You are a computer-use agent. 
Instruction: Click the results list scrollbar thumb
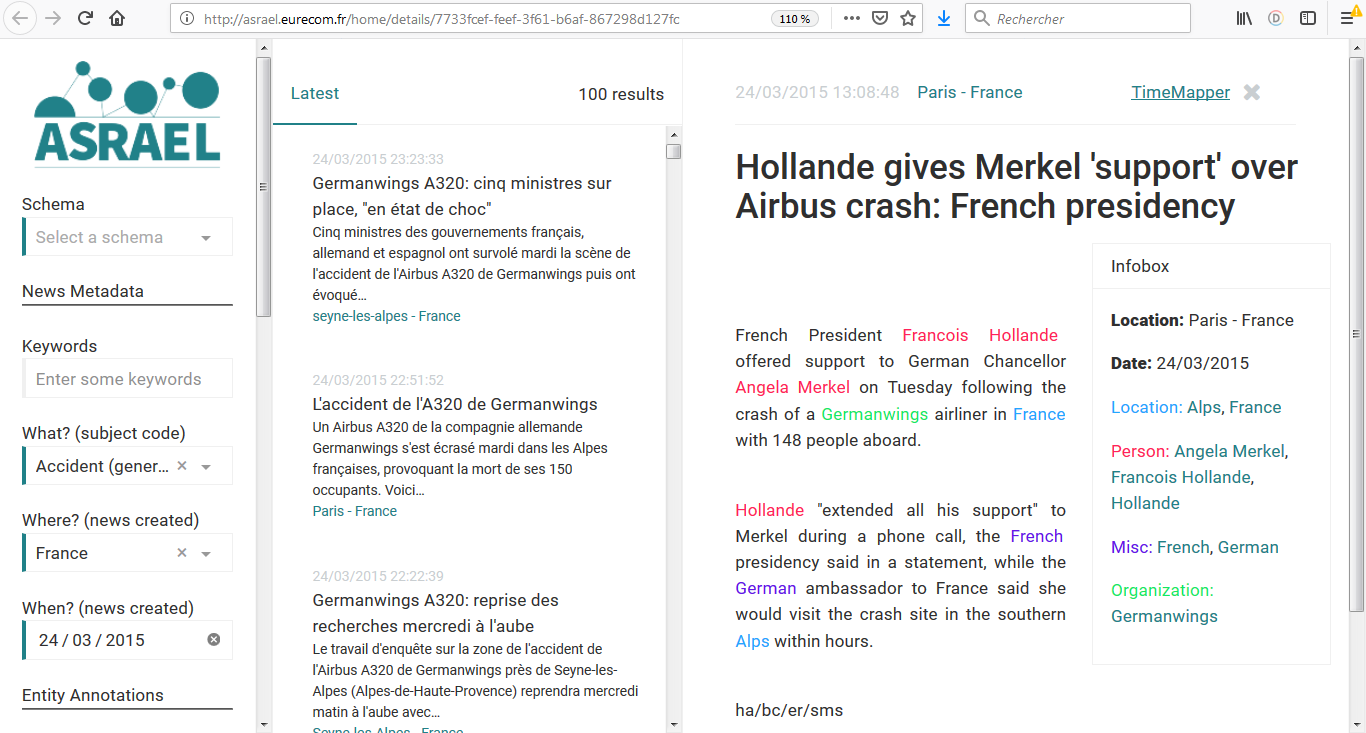tap(674, 151)
